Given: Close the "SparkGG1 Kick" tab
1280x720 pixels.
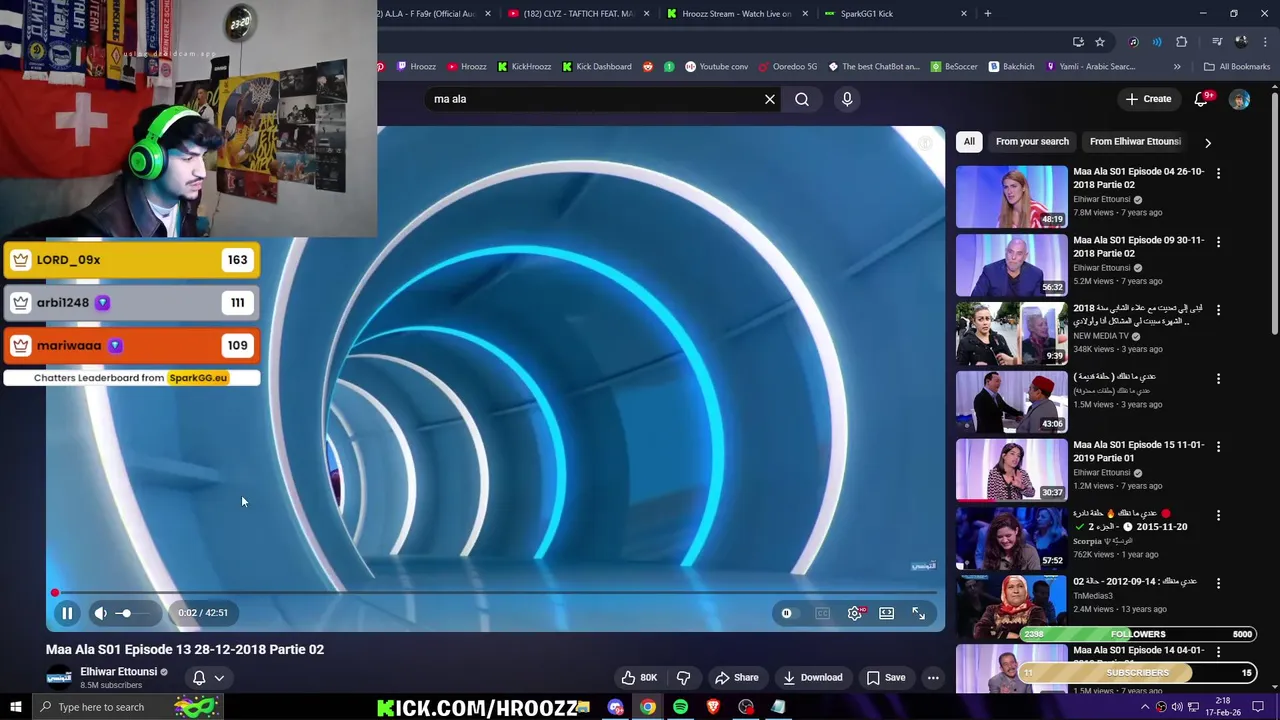Looking at the screenshot, I should [x=964, y=14].
